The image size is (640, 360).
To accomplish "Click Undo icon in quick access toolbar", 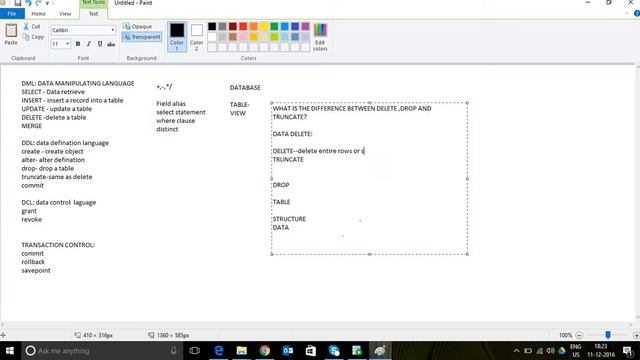I will 29,3.
